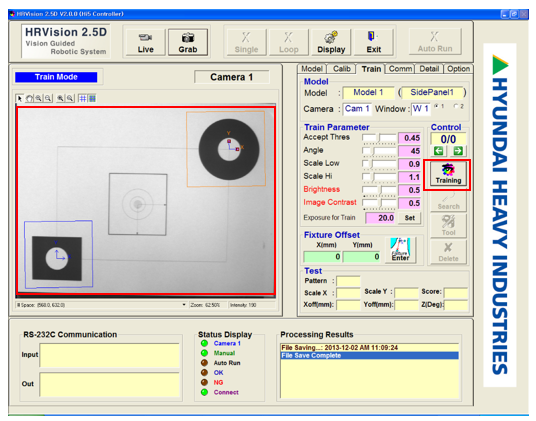Open the Tool button

click(x=448, y=226)
